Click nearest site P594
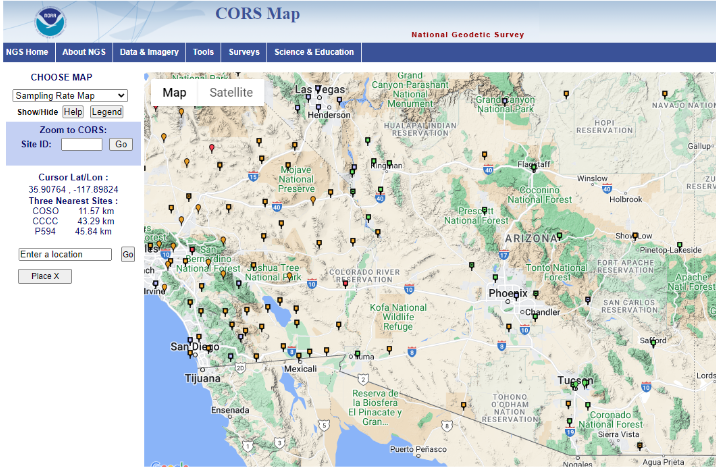 pyautogui.click(x=45, y=231)
